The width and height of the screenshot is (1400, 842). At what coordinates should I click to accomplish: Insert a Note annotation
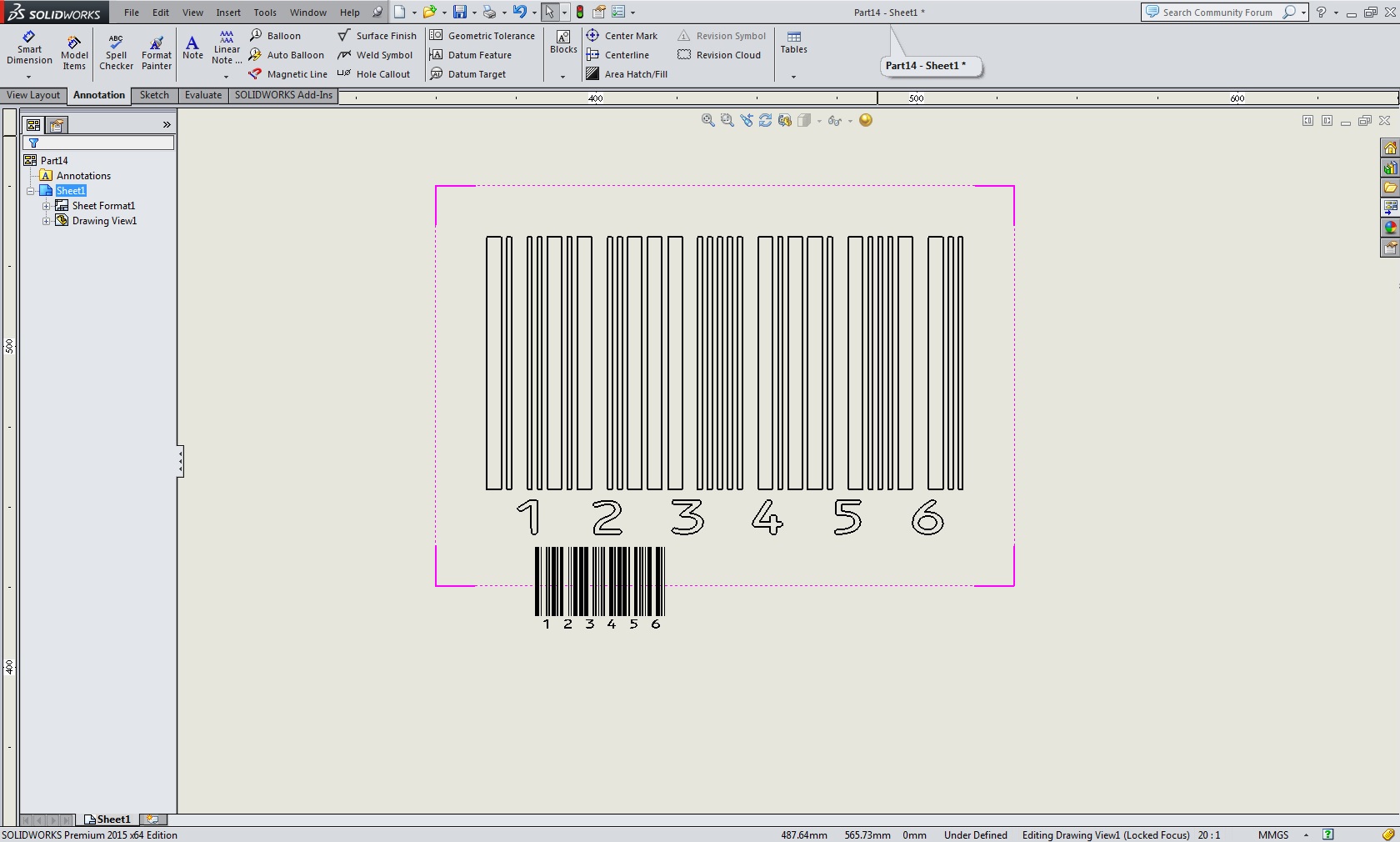coord(192,48)
